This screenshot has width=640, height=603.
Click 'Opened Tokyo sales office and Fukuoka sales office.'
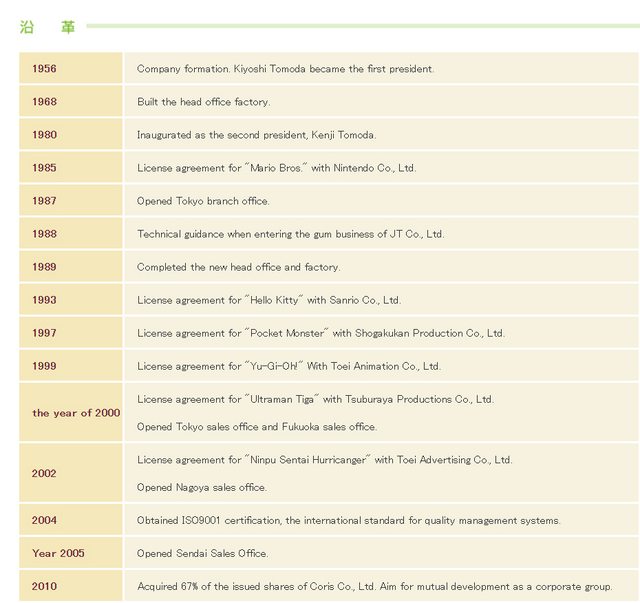(x=257, y=427)
